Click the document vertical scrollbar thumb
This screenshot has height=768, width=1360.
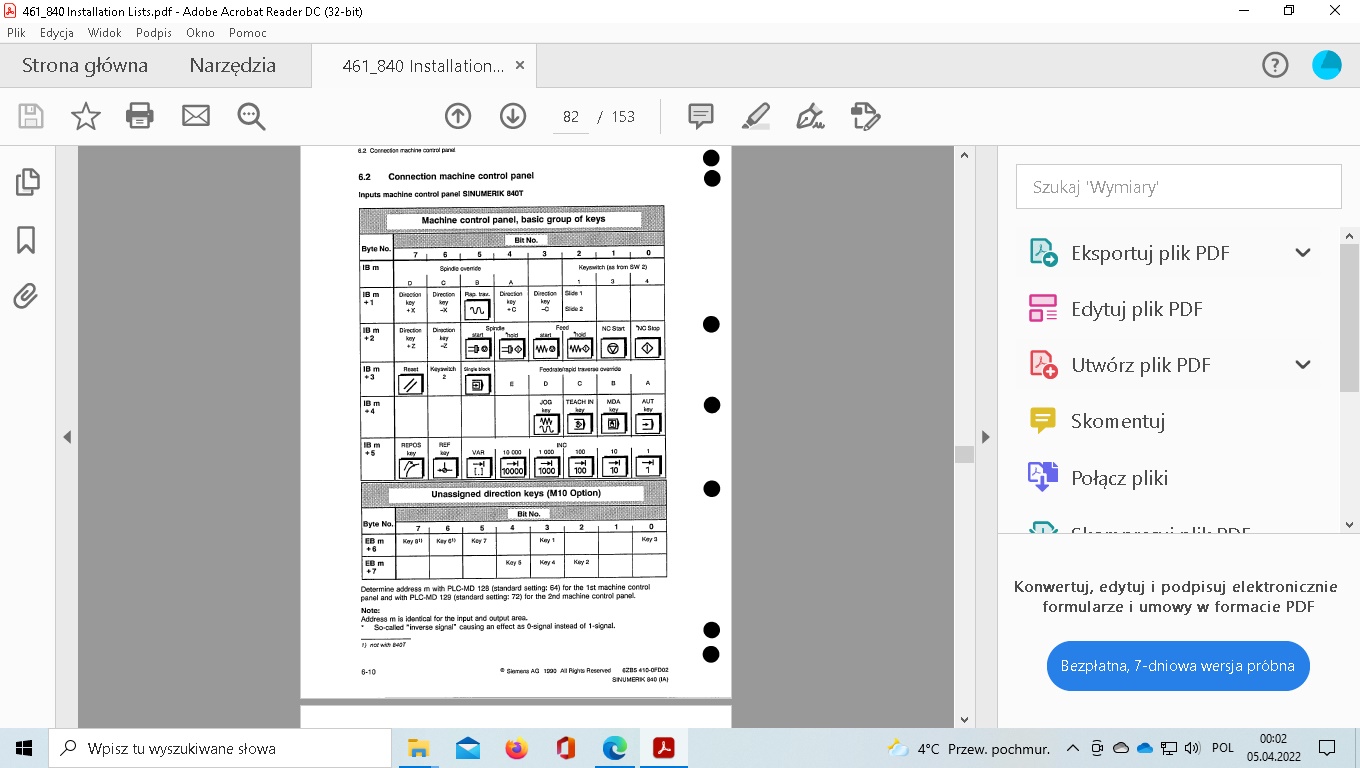click(x=964, y=454)
